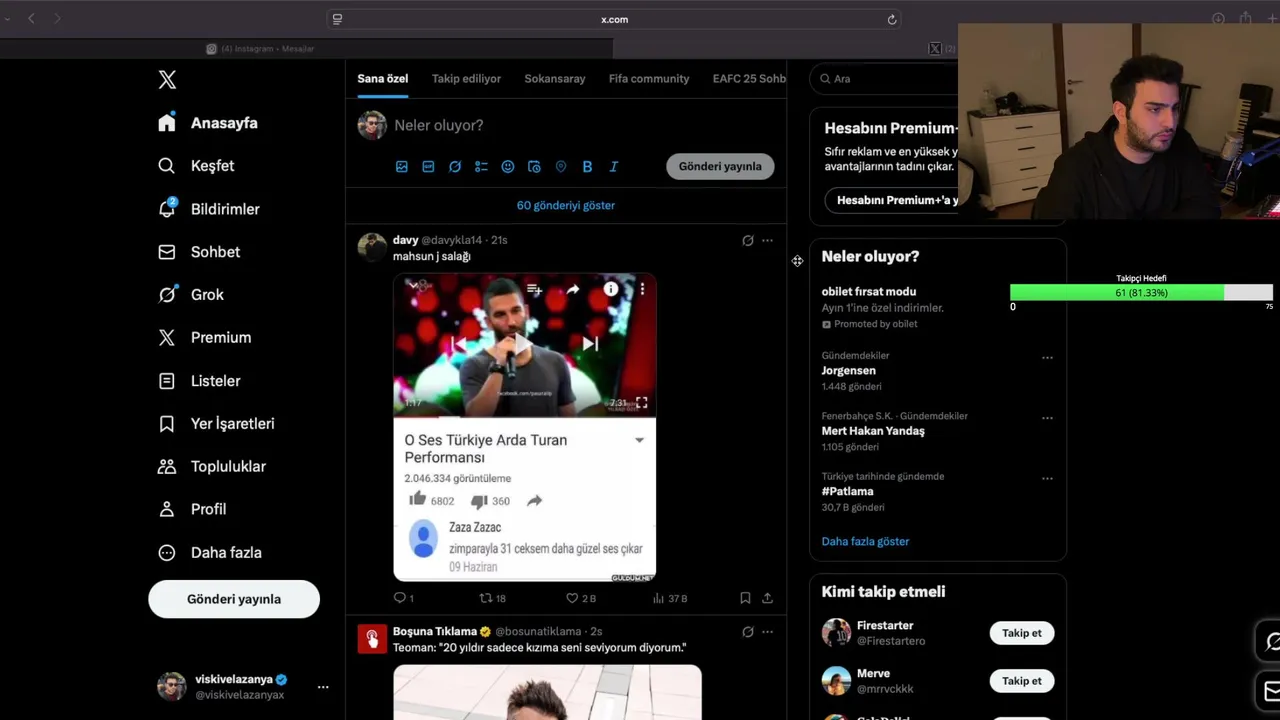Open davy's profile avatar
The image size is (1280, 720).
click(372, 247)
